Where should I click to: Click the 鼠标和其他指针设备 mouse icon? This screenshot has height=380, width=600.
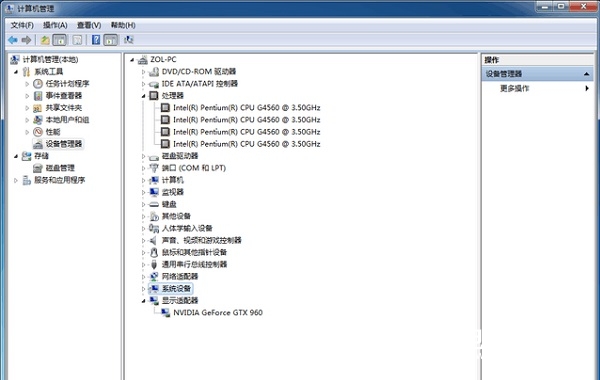coord(154,253)
